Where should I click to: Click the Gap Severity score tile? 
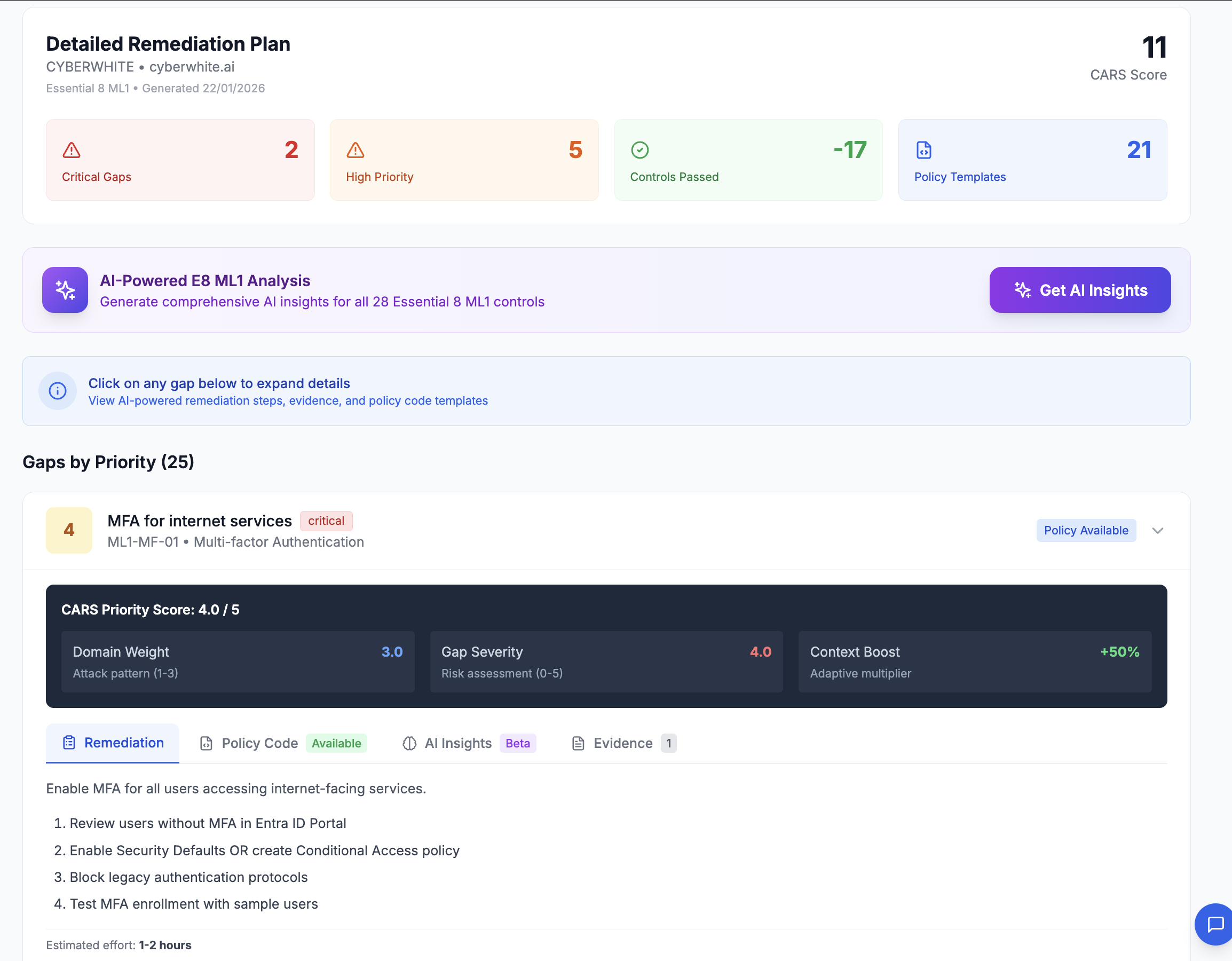tap(606, 662)
